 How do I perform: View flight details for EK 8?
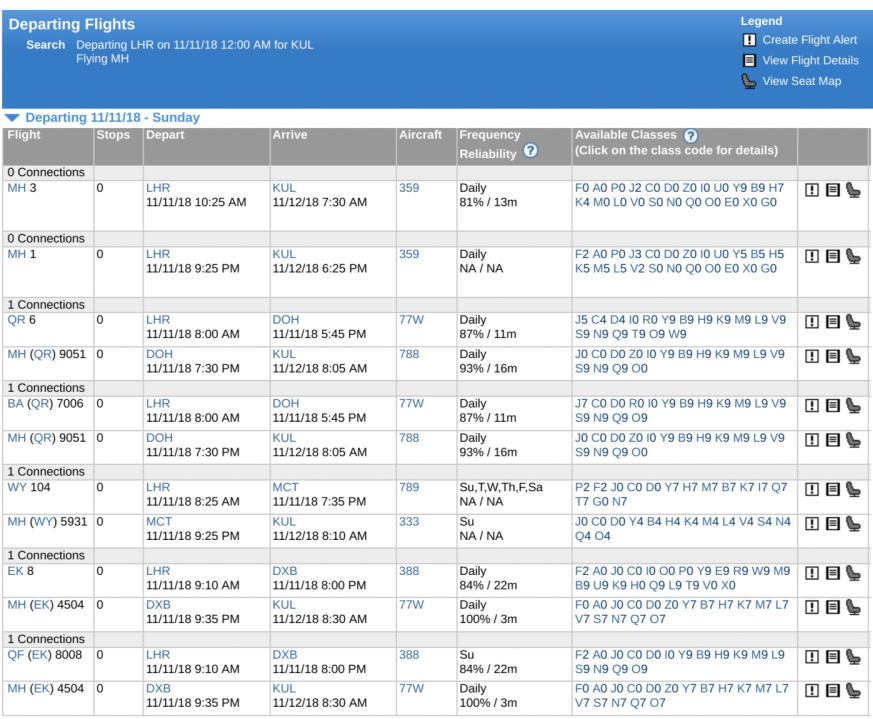point(832,573)
